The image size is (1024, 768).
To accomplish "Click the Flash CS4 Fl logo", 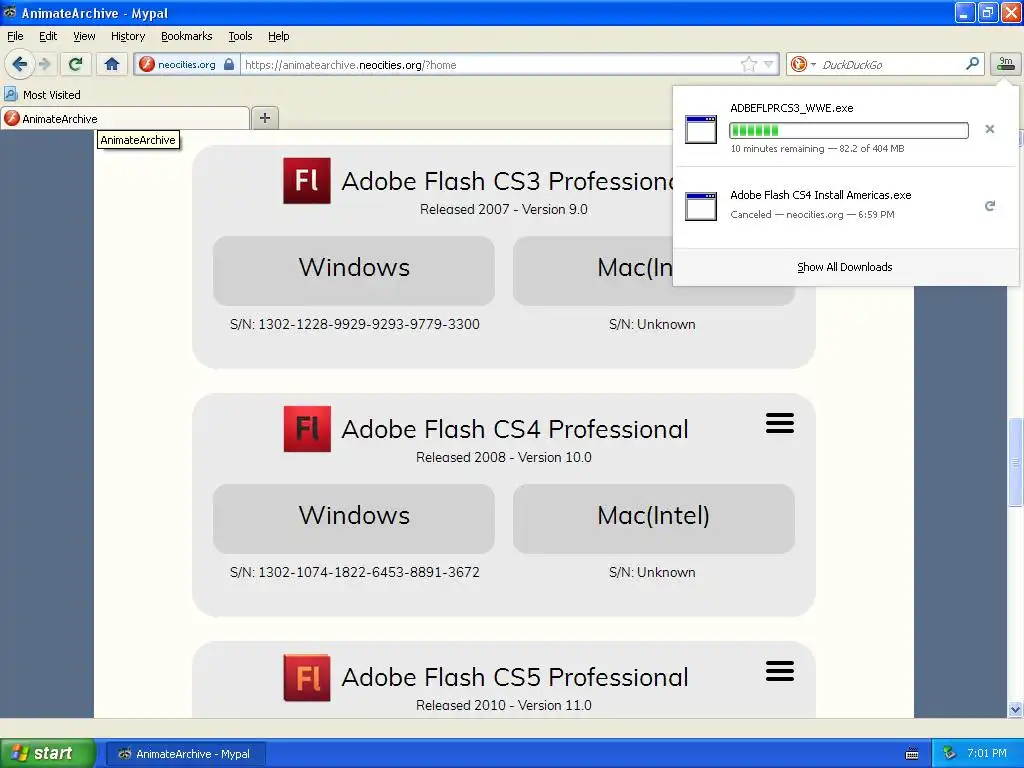I will (307, 429).
